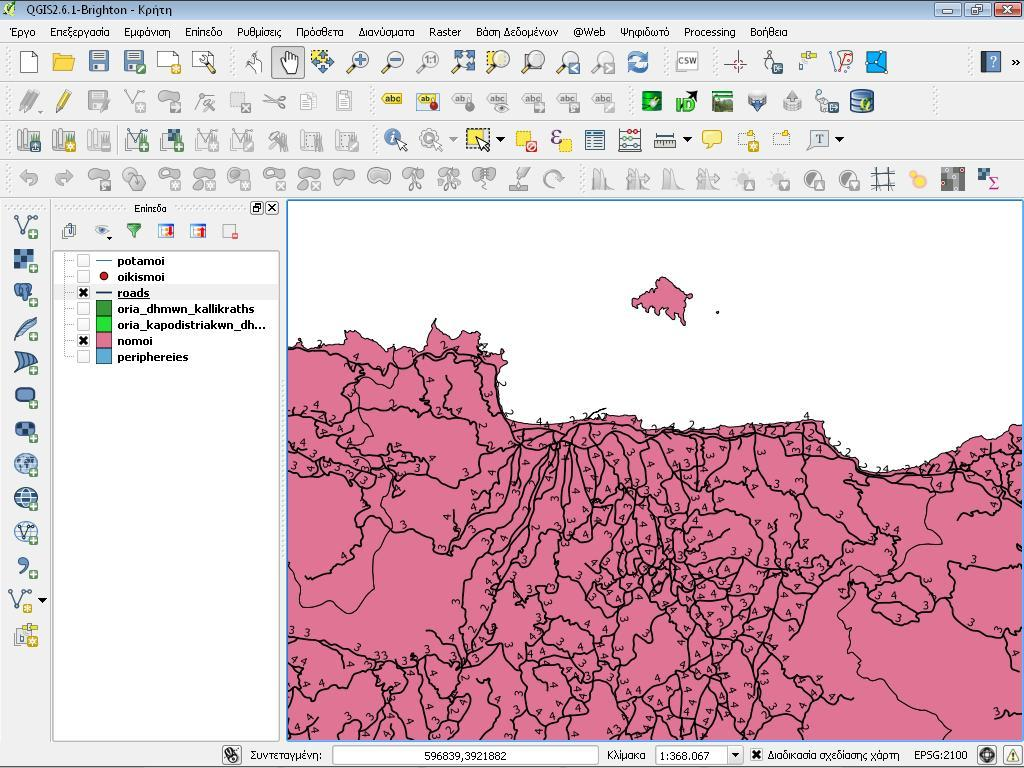
Task: Show hidden toolbar items chevron
Action: click(1016, 63)
